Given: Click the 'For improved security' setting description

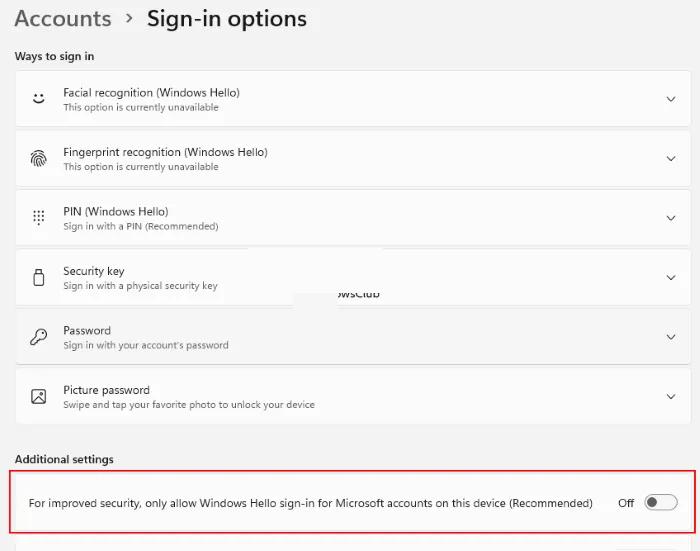Looking at the screenshot, I should point(311,503).
